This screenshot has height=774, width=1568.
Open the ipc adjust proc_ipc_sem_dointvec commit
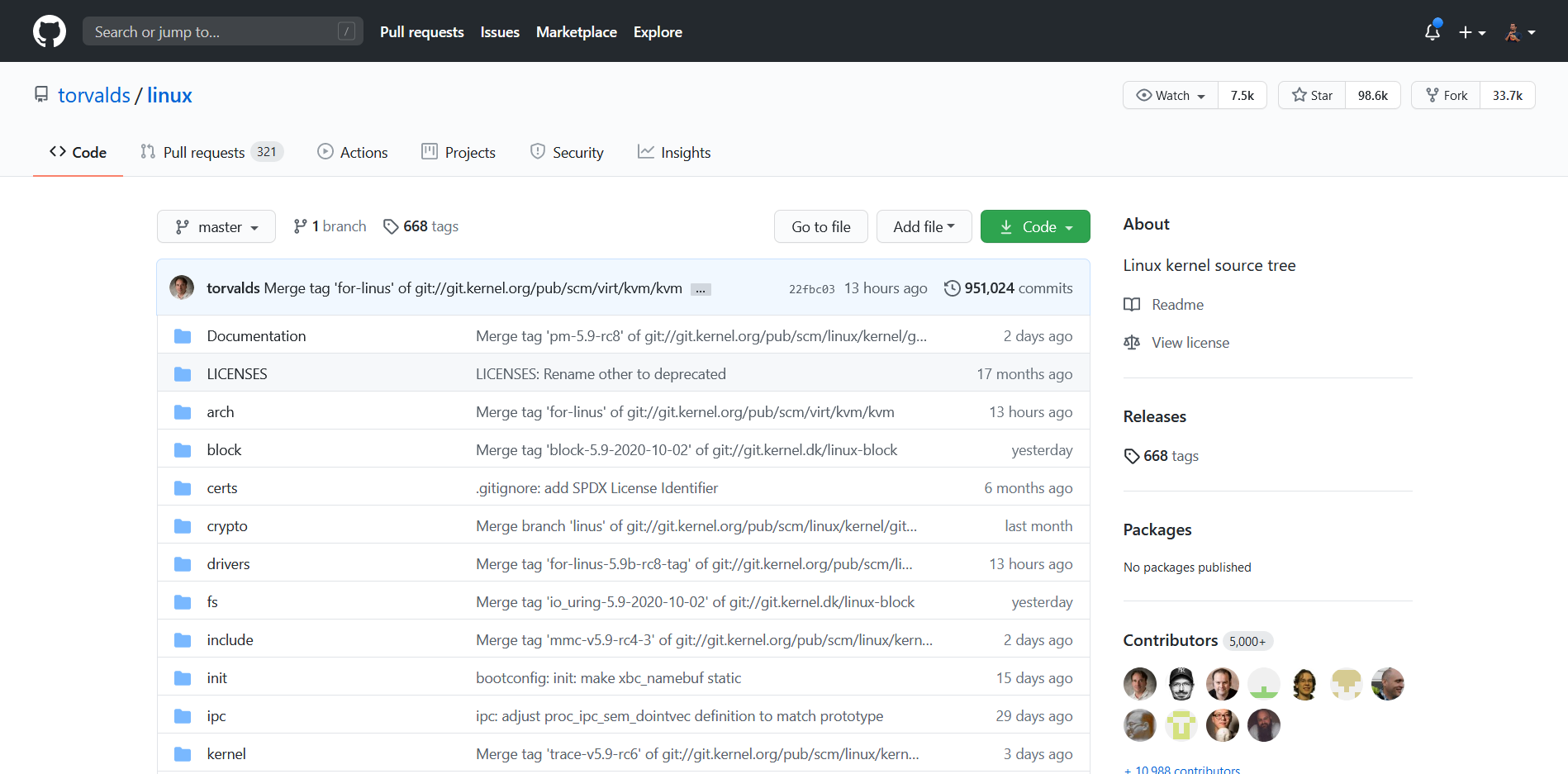(x=679, y=716)
